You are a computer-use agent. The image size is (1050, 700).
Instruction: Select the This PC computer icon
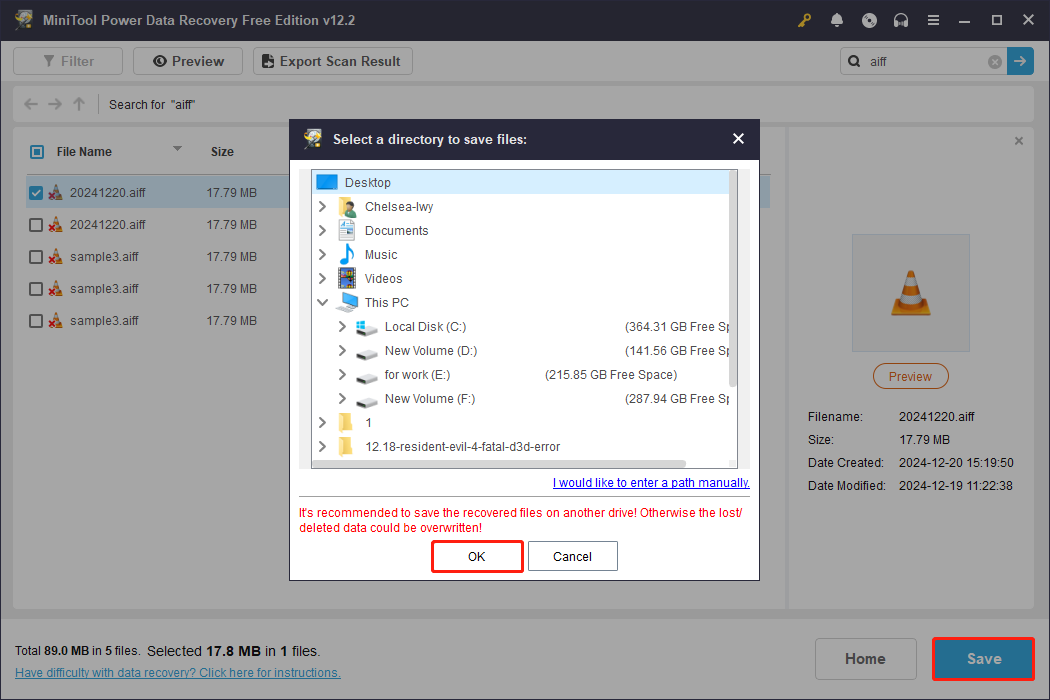[x=347, y=303]
